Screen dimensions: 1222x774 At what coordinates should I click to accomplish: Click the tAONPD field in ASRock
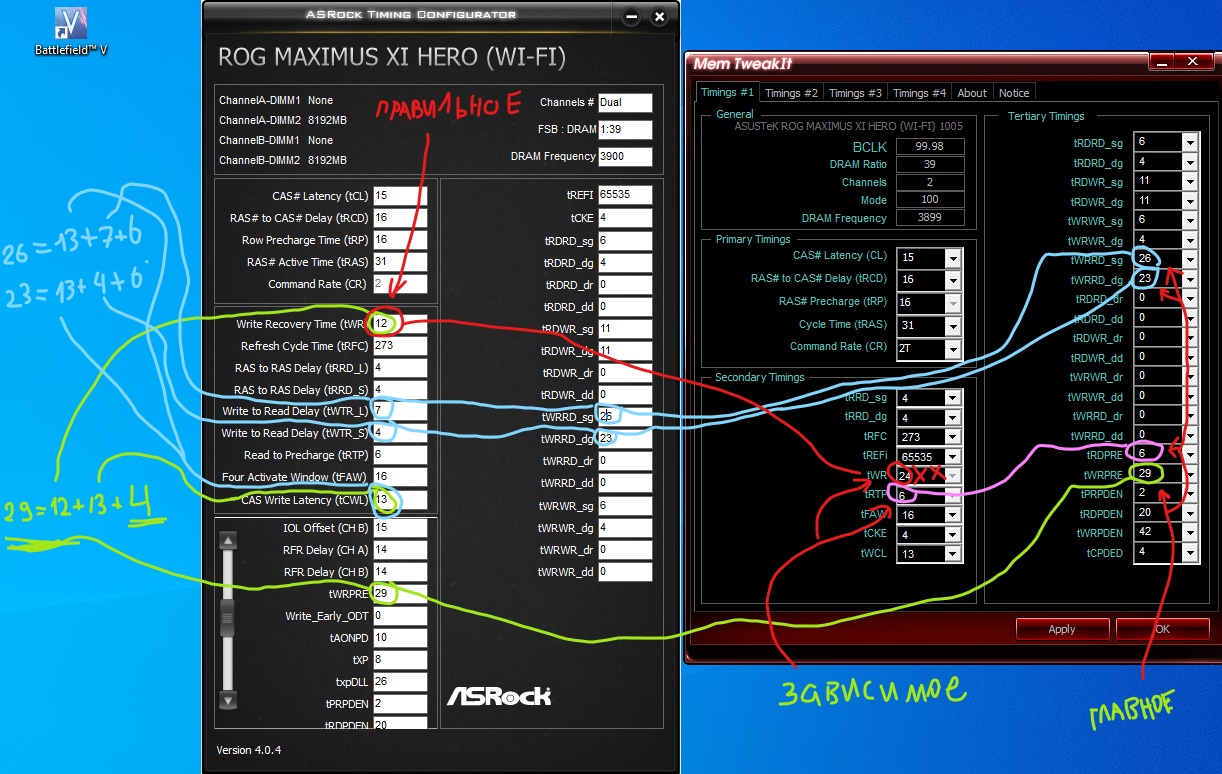(399, 637)
